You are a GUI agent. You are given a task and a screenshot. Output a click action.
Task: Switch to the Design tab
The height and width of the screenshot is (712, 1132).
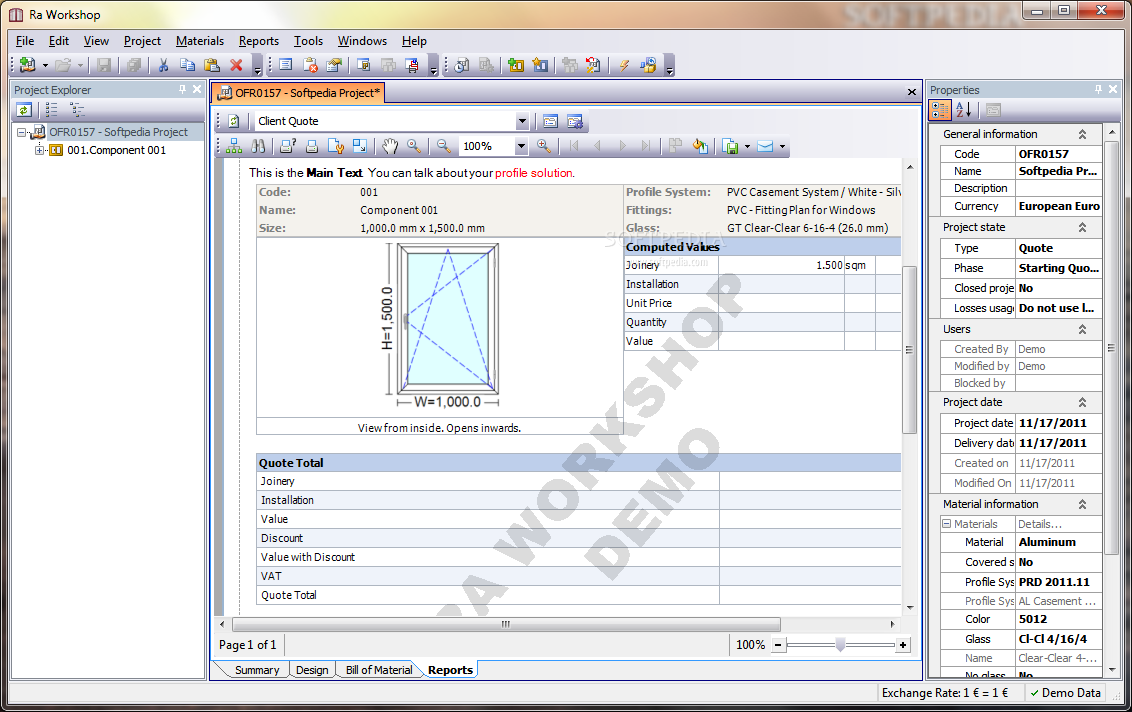(x=312, y=670)
